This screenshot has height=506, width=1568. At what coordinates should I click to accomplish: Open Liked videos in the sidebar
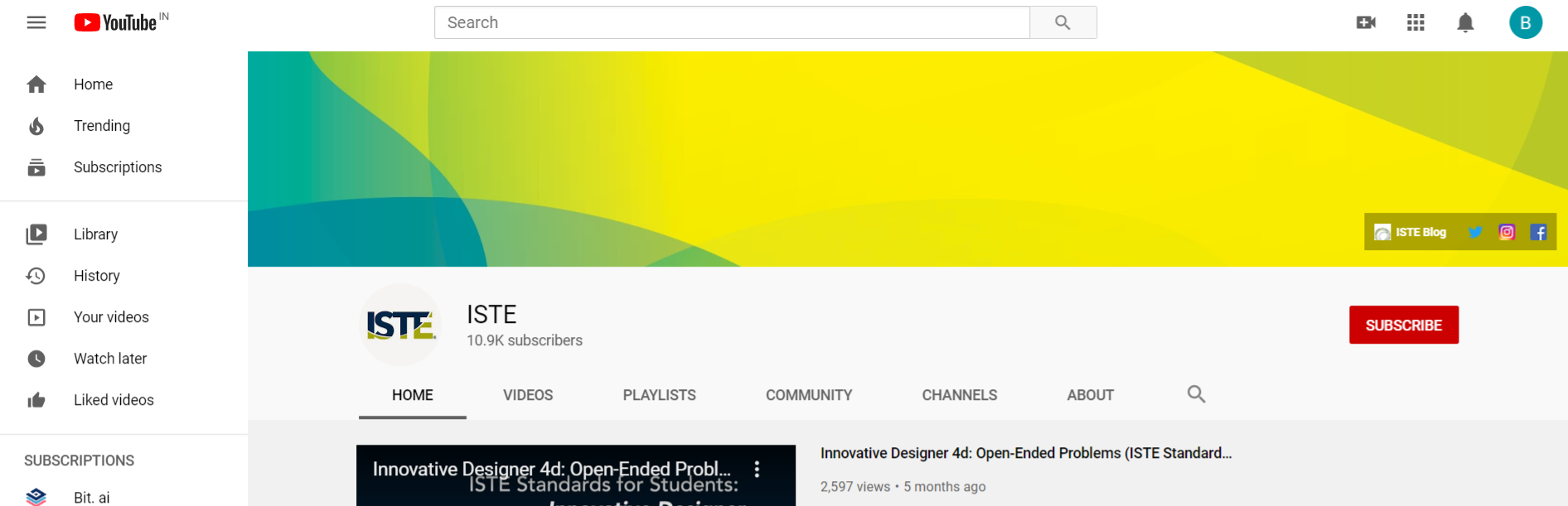(x=114, y=400)
